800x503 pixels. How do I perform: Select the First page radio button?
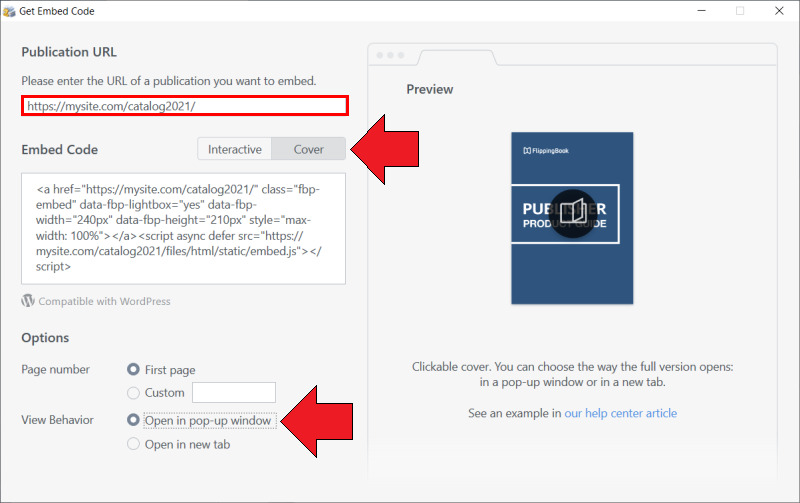coord(133,369)
